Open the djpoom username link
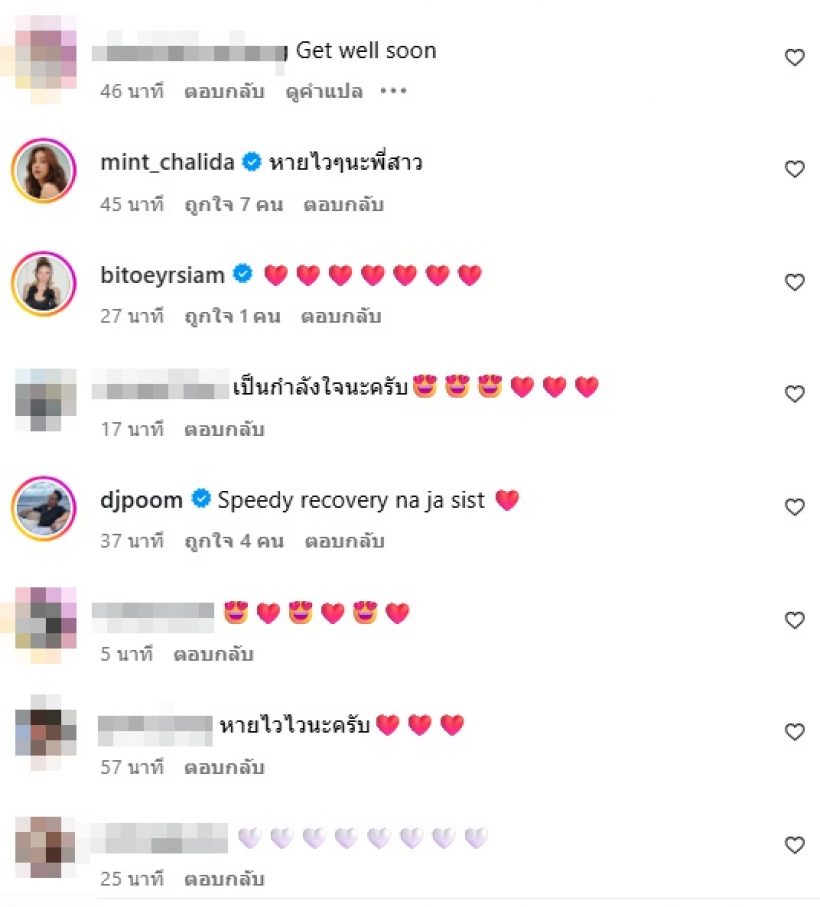 (x=141, y=500)
